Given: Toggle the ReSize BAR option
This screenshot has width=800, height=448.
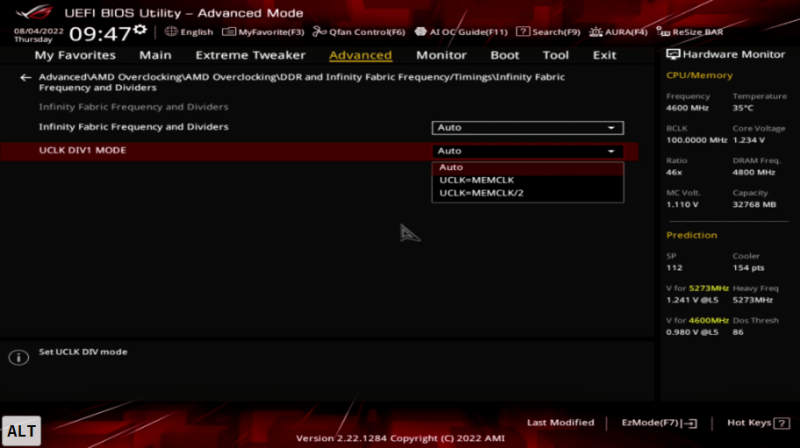Looking at the screenshot, I should tap(690, 32).
